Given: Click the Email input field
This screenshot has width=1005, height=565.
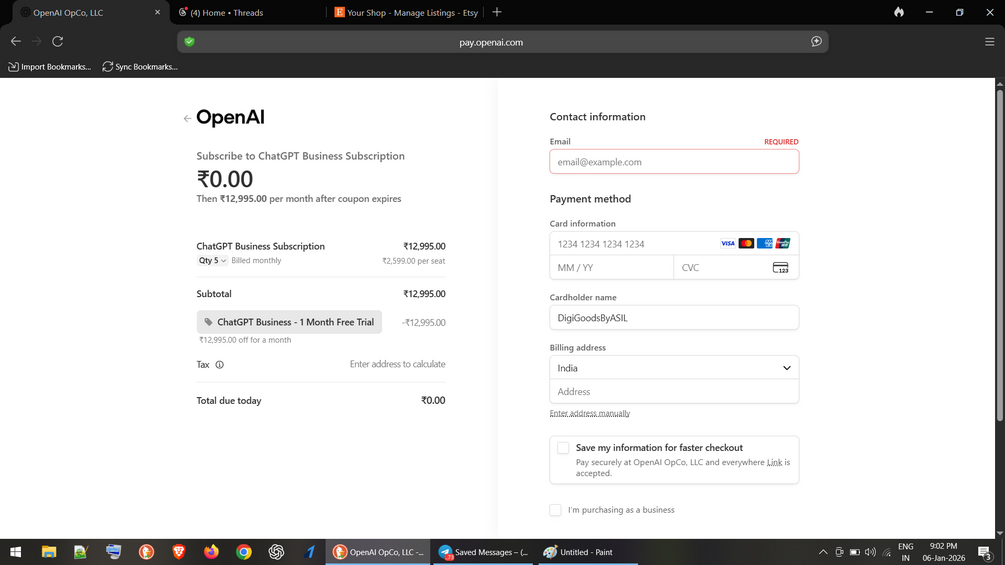Looking at the screenshot, I should pos(674,161).
